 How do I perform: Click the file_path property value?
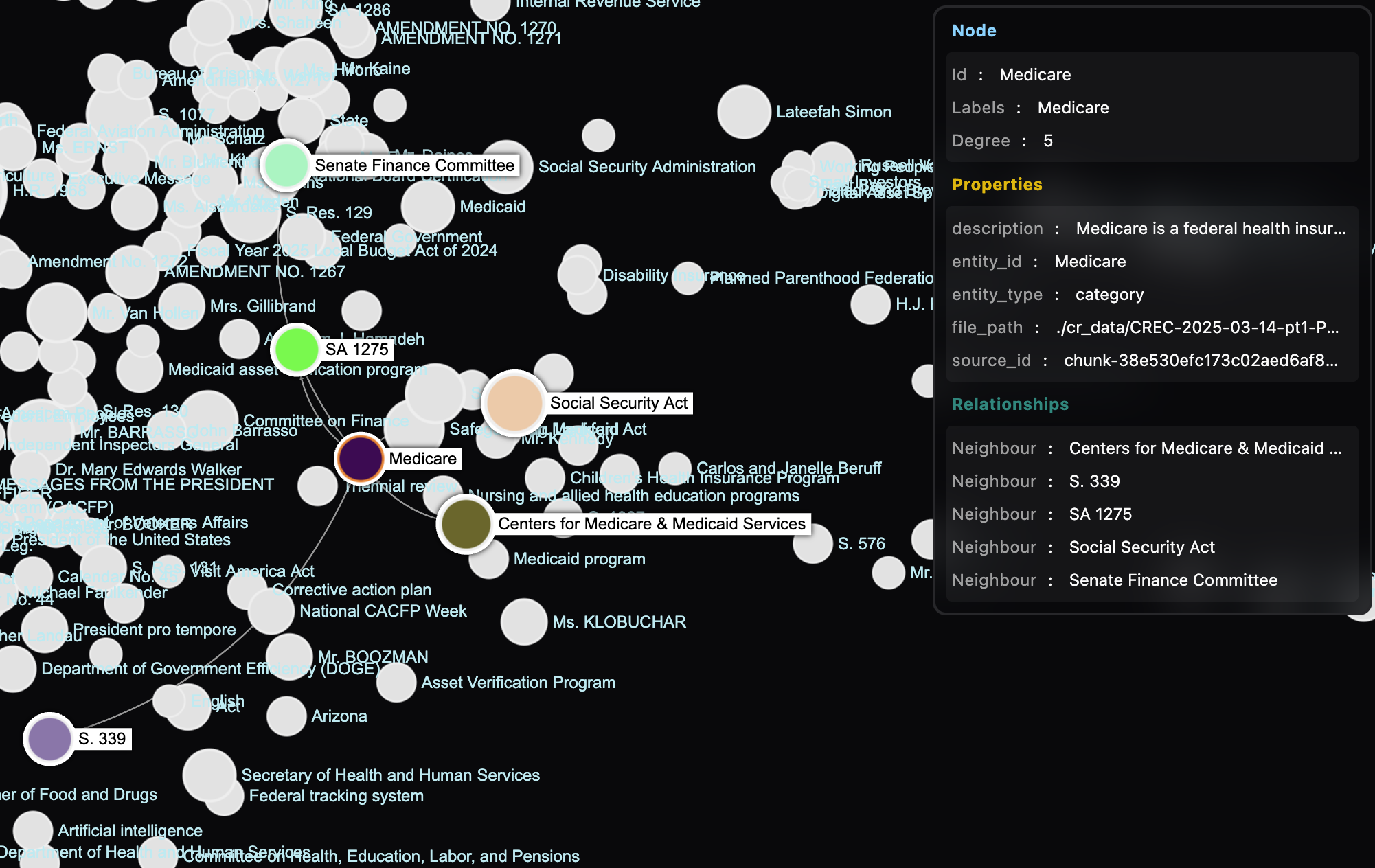point(1197,328)
